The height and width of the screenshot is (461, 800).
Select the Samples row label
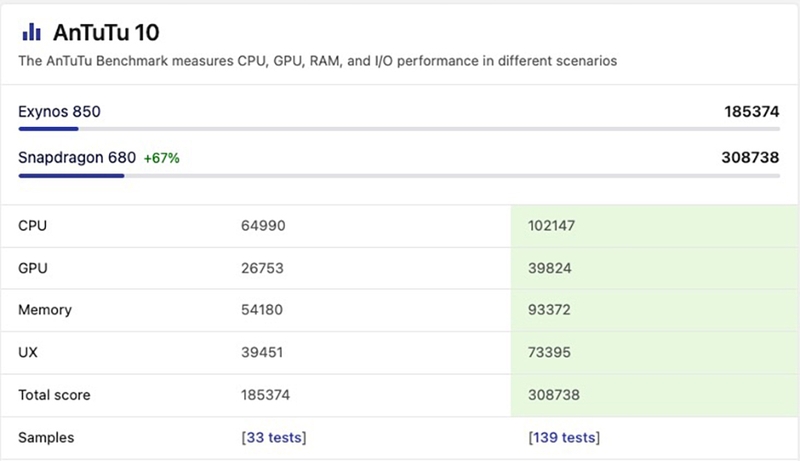tap(46, 438)
